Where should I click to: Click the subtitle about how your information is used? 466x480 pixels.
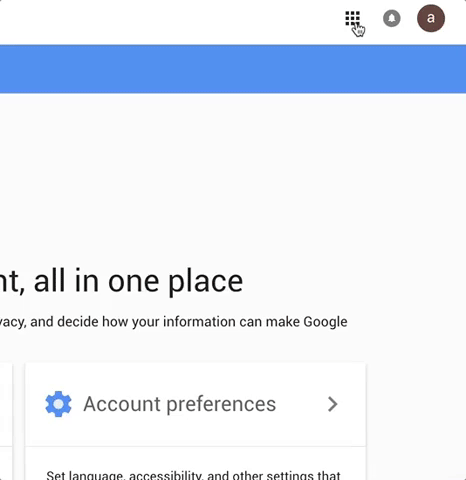point(173,322)
